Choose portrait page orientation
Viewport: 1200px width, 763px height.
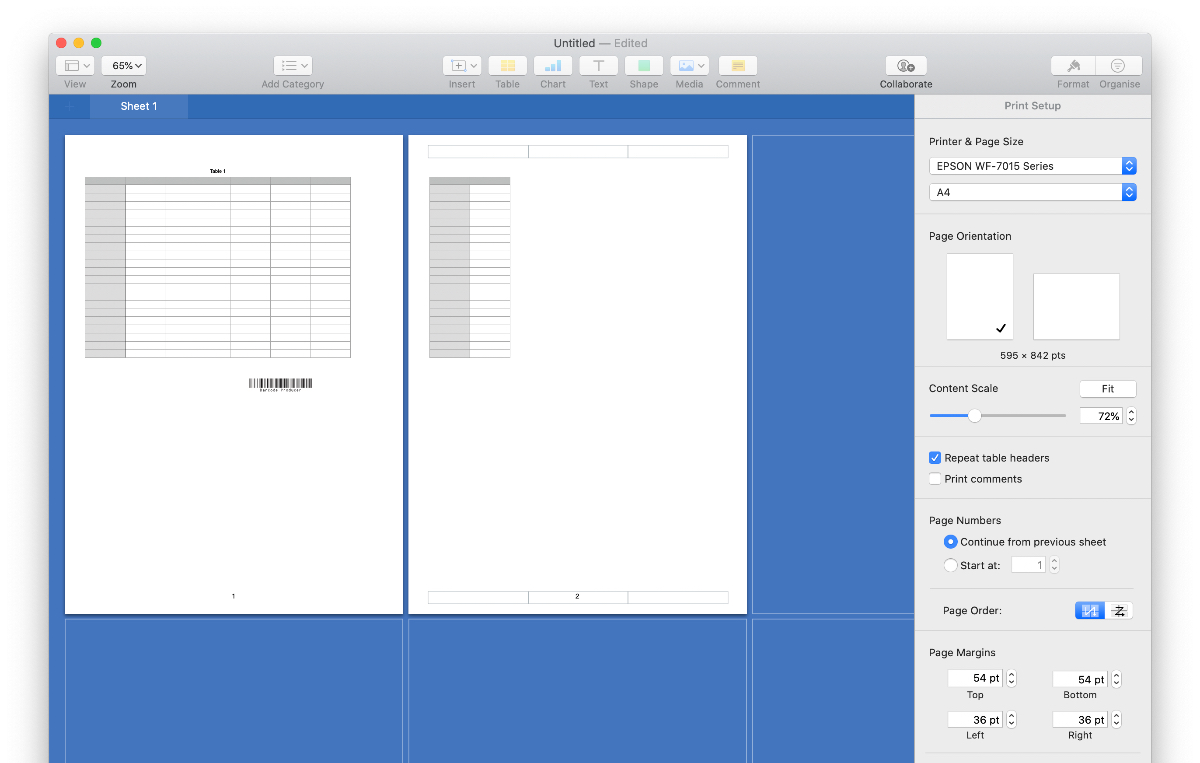click(980, 297)
